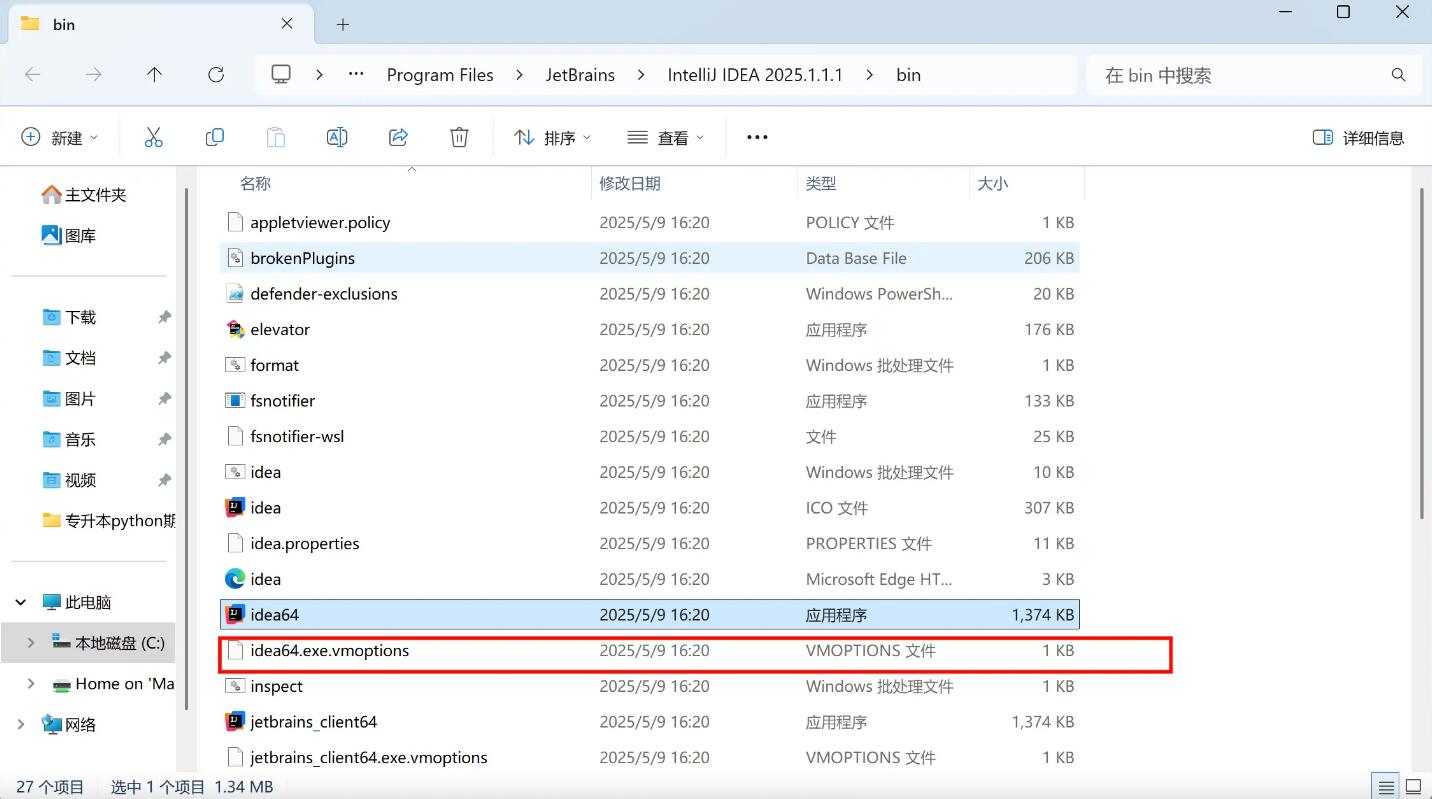Click the Share icon in toolbar
The width and height of the screenshot is (1432, 799).
tap(398, 137)
